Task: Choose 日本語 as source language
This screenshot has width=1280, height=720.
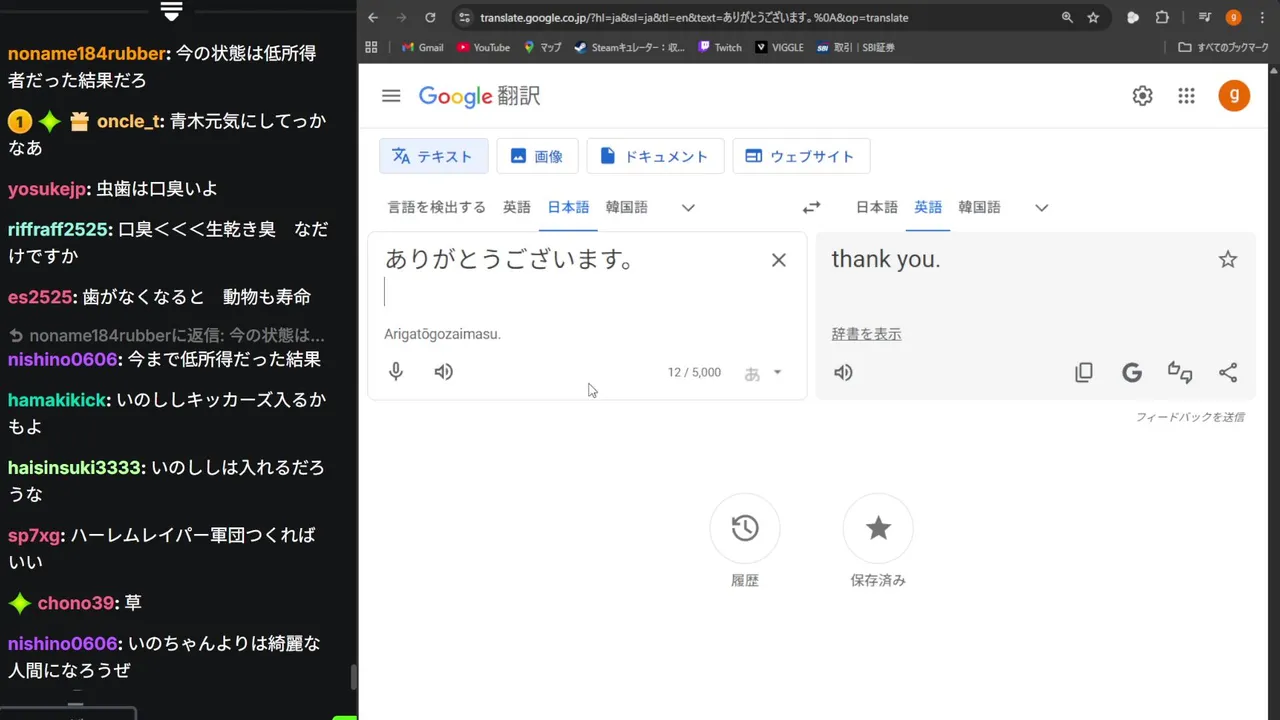Action: (x=568, y=207)
